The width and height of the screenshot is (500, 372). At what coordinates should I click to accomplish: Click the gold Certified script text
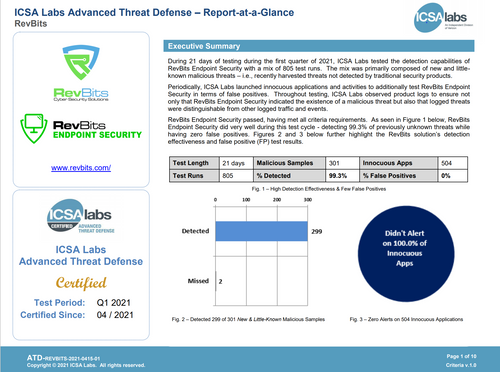click(81, 283)
